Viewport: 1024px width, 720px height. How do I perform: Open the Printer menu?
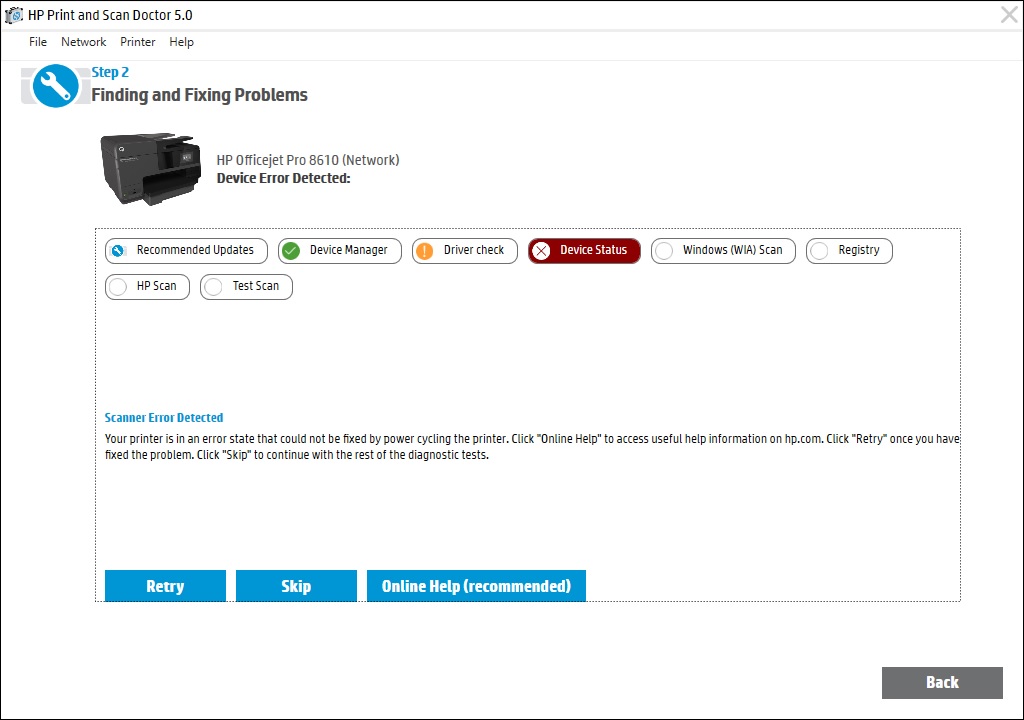(x=137, y=42)
